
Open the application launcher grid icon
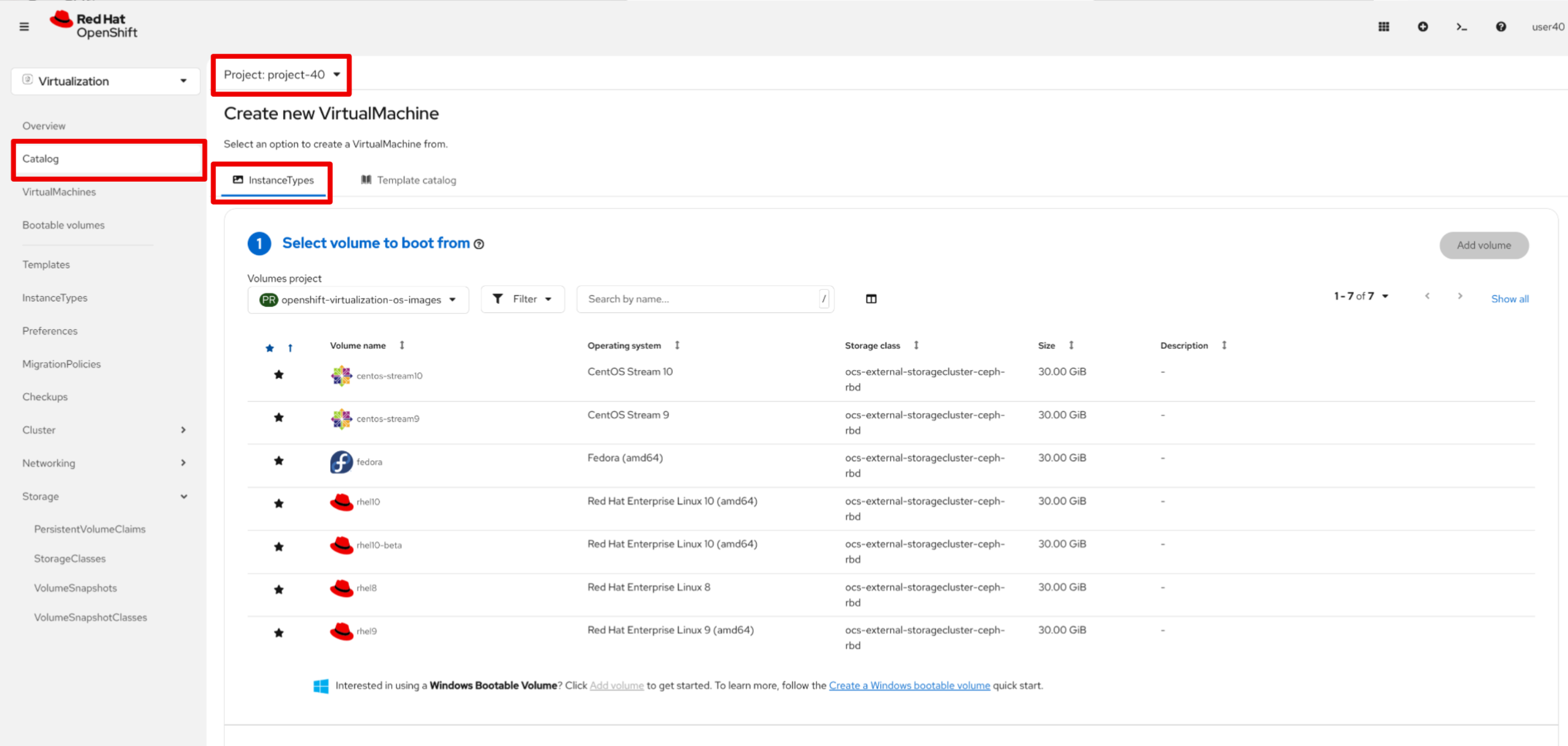(x=1383, y=27)
